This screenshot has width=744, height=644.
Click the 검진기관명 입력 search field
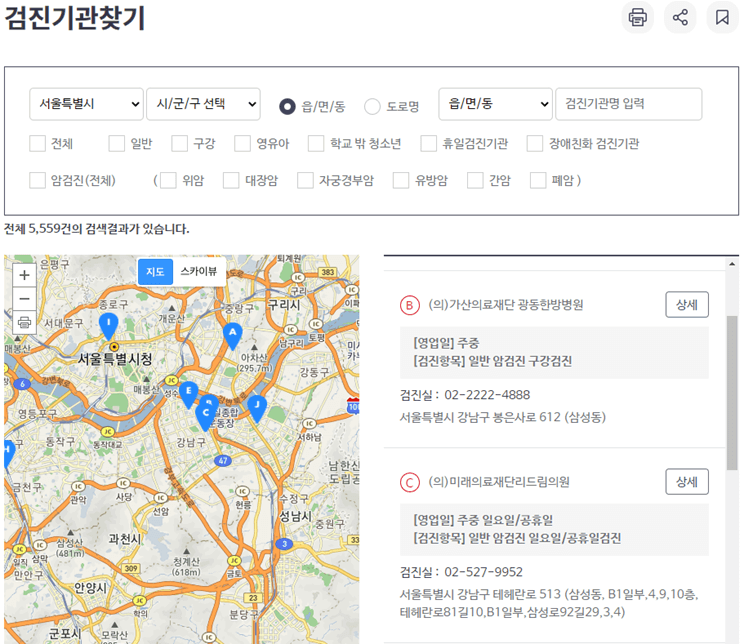coord(629,104)
